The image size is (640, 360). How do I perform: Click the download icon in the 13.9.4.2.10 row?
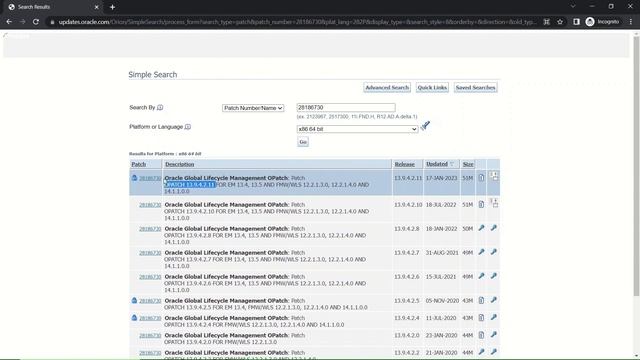pyautogui.click(x=494, y=203)
